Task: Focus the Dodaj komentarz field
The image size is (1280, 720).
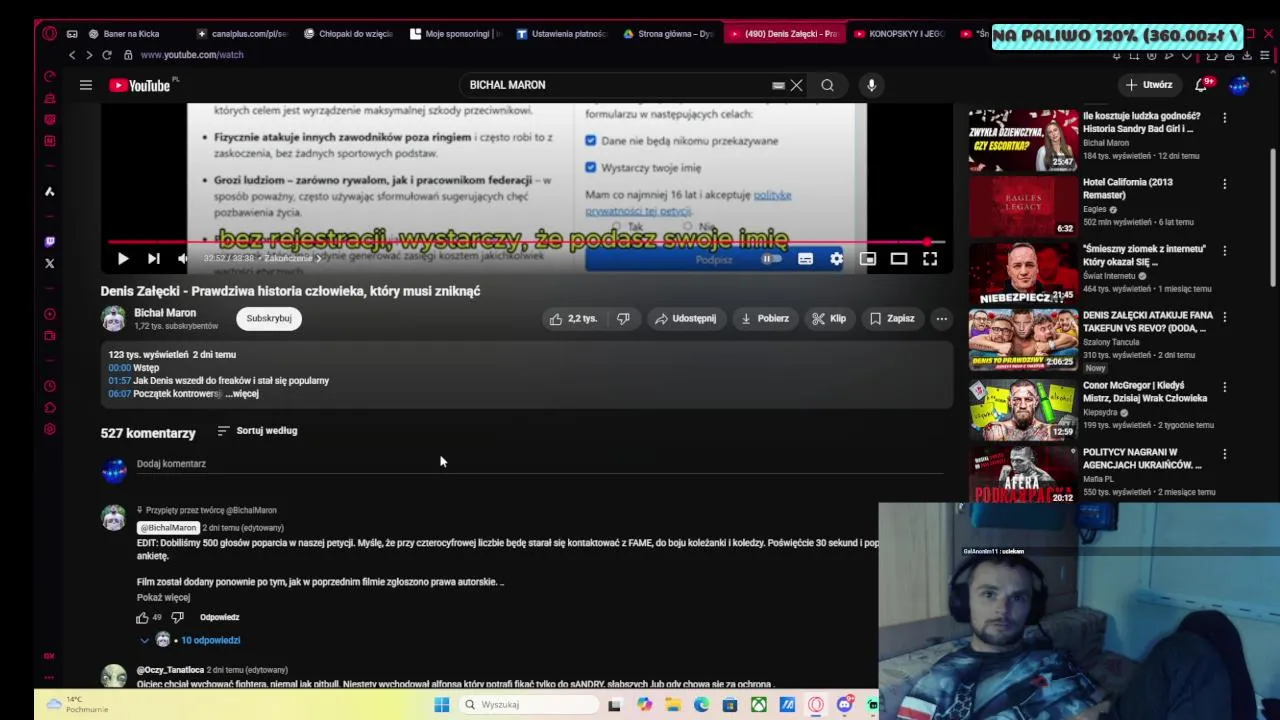Action: click(540, 464)
